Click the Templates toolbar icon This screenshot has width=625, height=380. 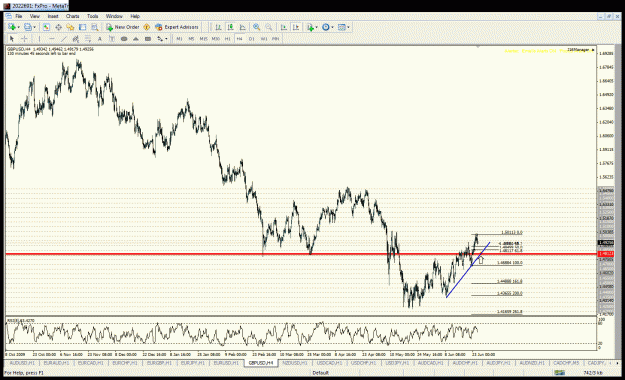click(x=342, y=27)
